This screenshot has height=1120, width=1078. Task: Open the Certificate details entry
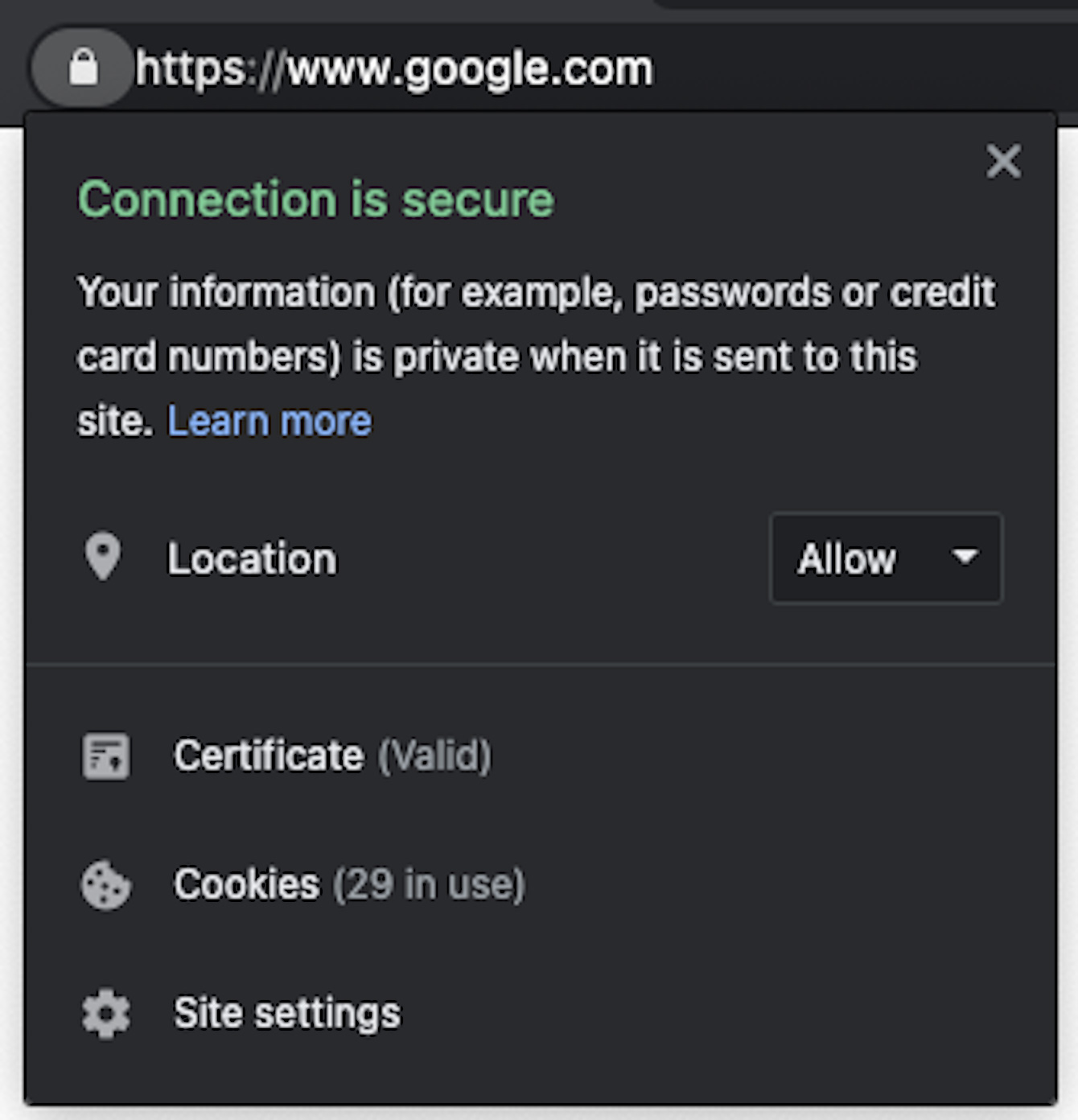pyautogui.click(x=269, y=756)
